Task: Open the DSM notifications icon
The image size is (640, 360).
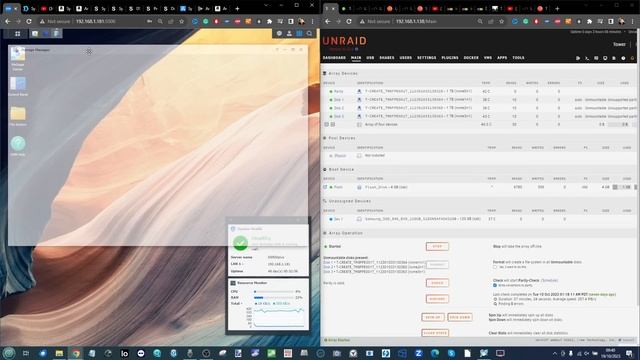Action: pos(279,33)
